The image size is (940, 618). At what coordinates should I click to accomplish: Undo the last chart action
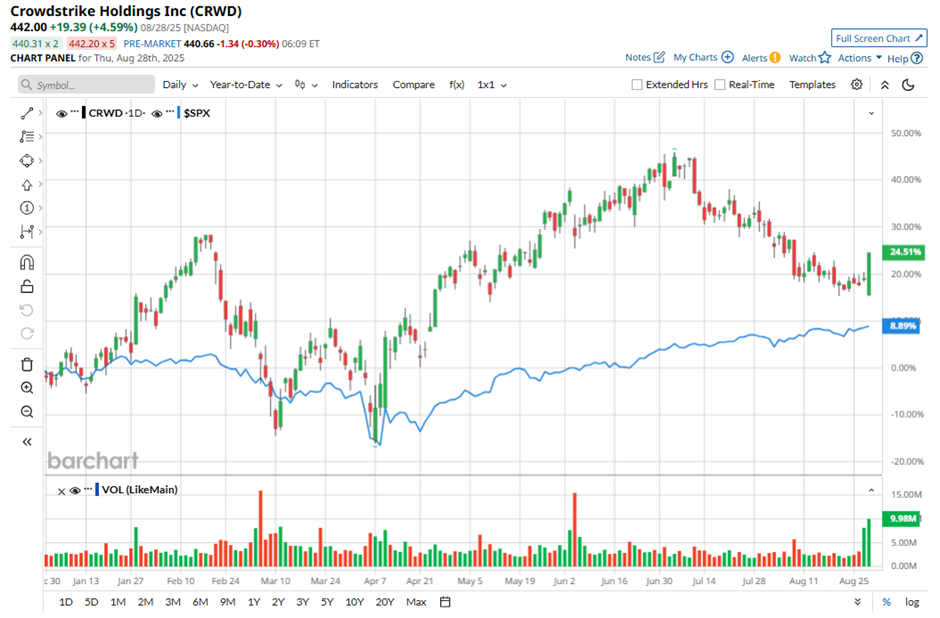[x=27, y=310]
